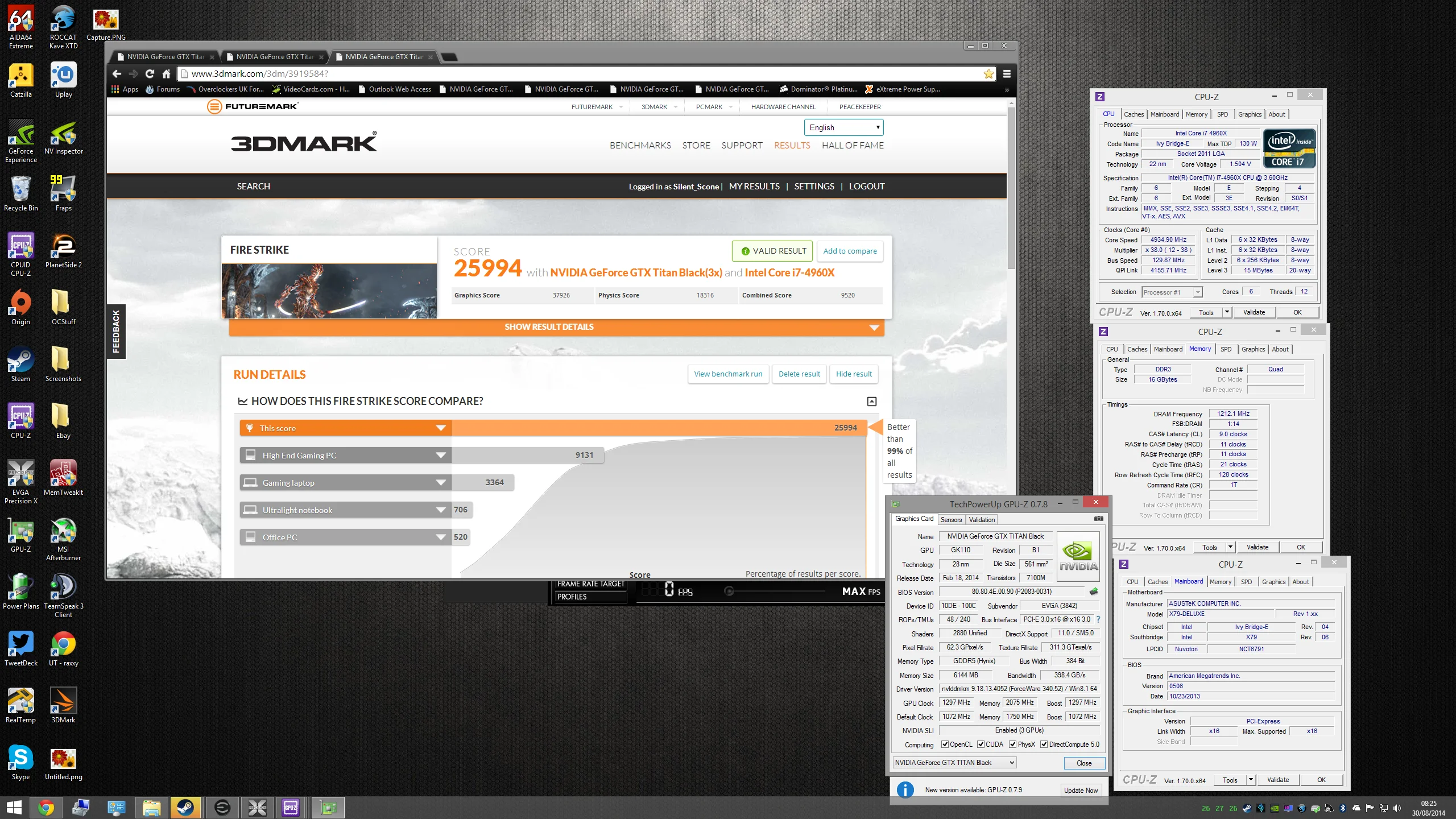
Task: Switch to the Sensors tab in GPU-Z
Action: 951,520
